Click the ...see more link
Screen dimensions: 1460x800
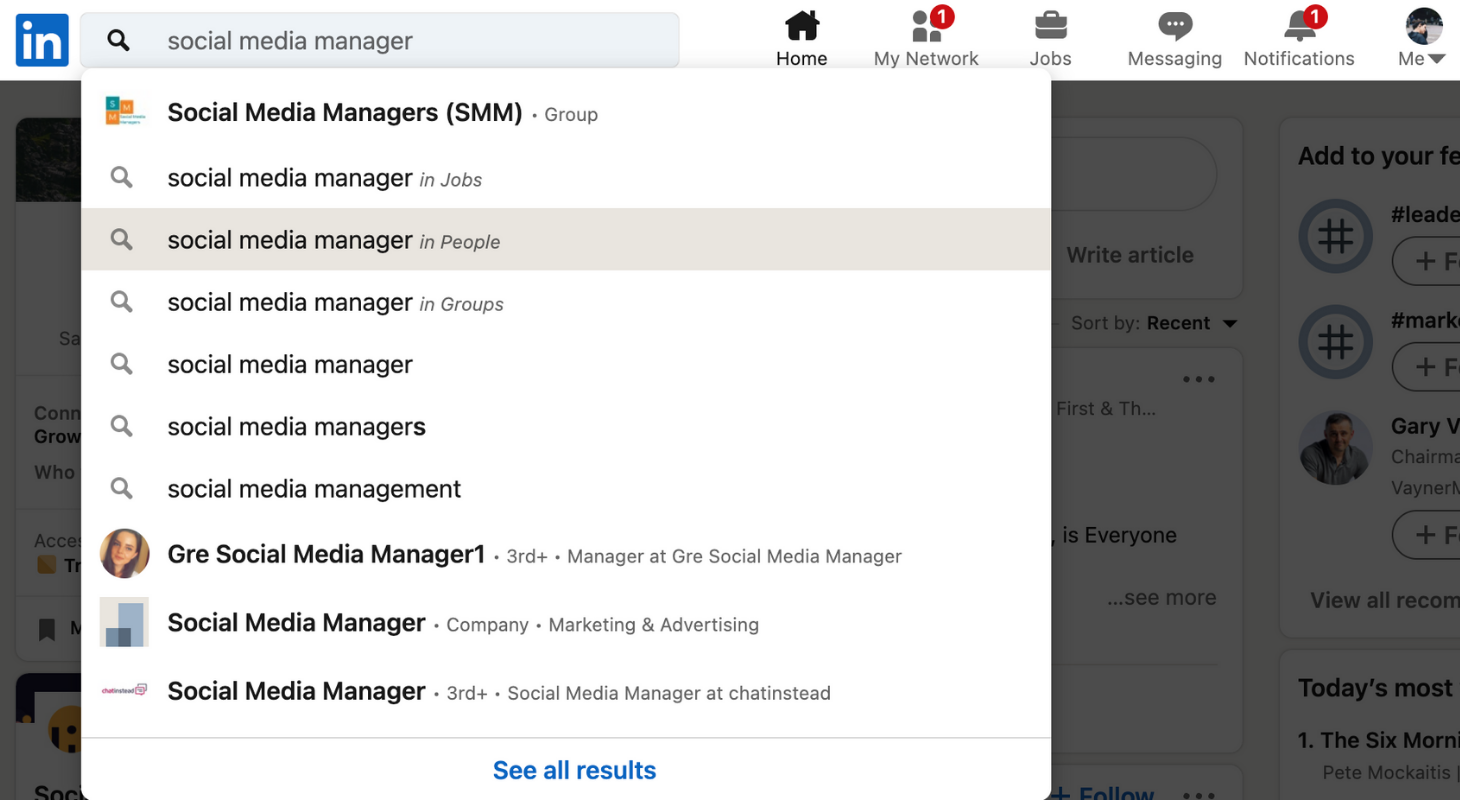coord(1162,598)
